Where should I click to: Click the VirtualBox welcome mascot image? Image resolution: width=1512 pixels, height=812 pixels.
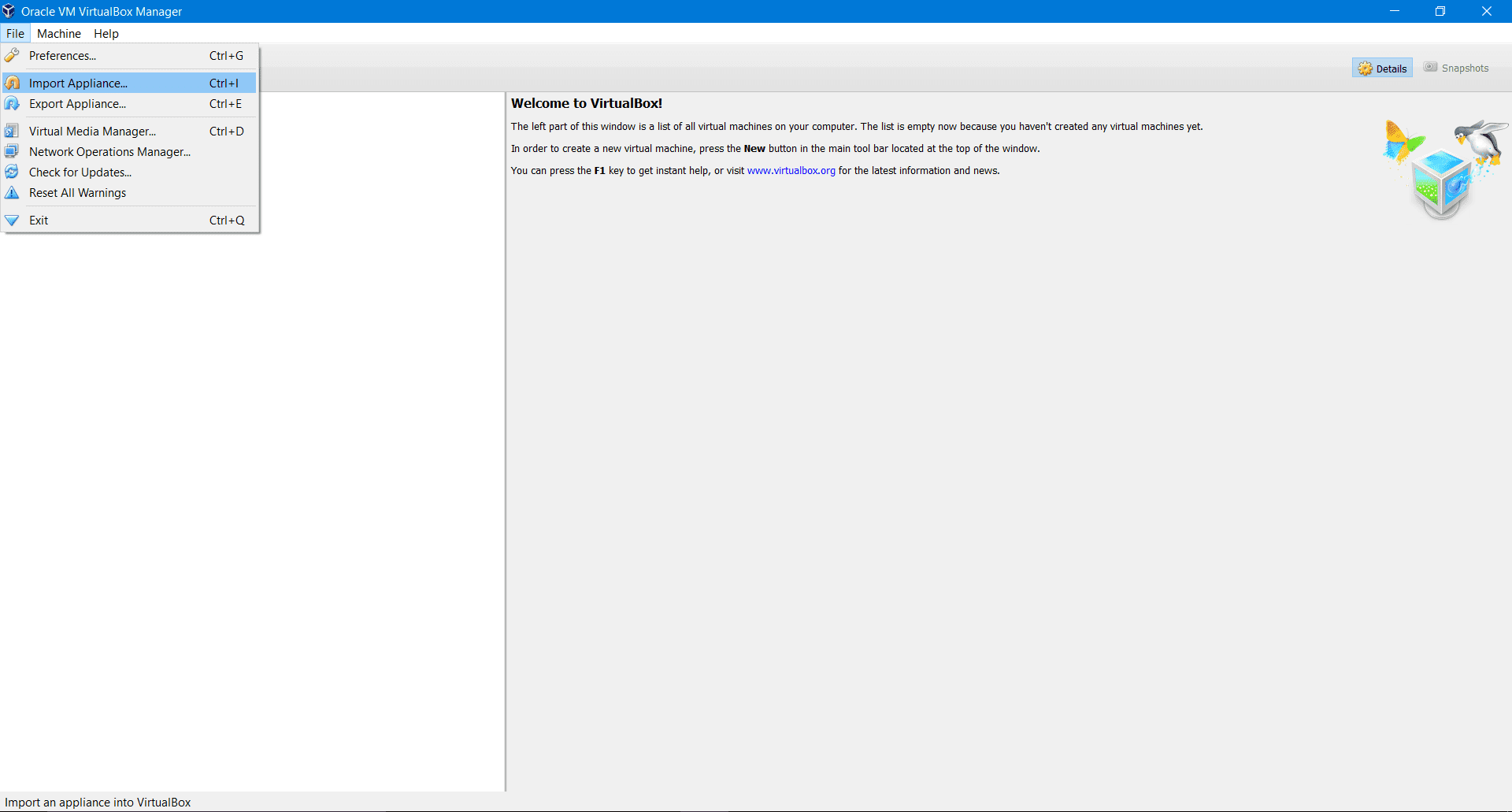click(x=1445, y=168)
